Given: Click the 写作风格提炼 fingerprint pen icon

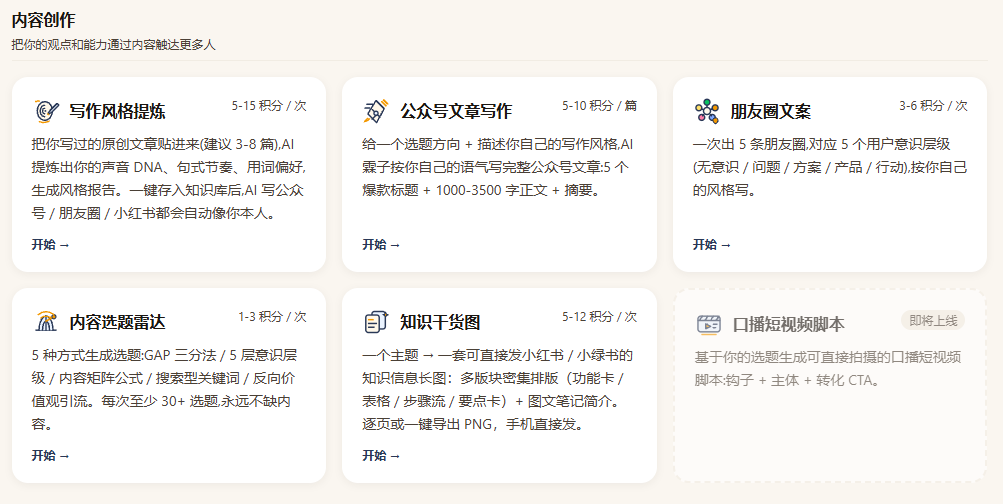Looking at the screenshot, I should pyautogui.click(x=46, y=111).
